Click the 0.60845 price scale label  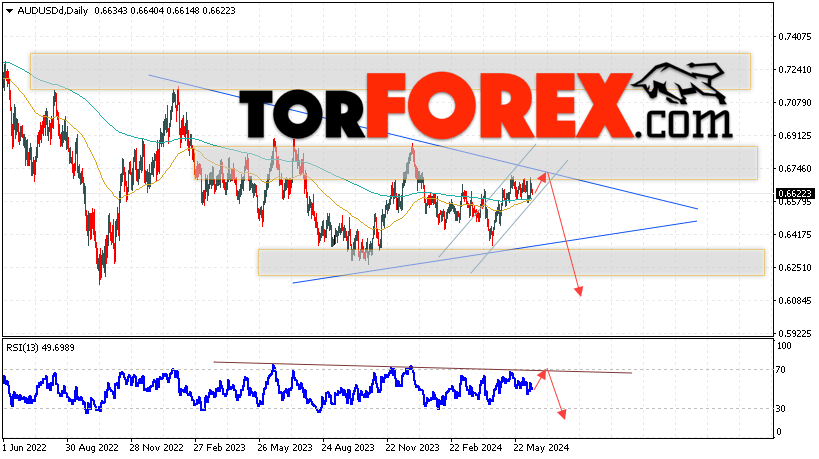[794, 301]
